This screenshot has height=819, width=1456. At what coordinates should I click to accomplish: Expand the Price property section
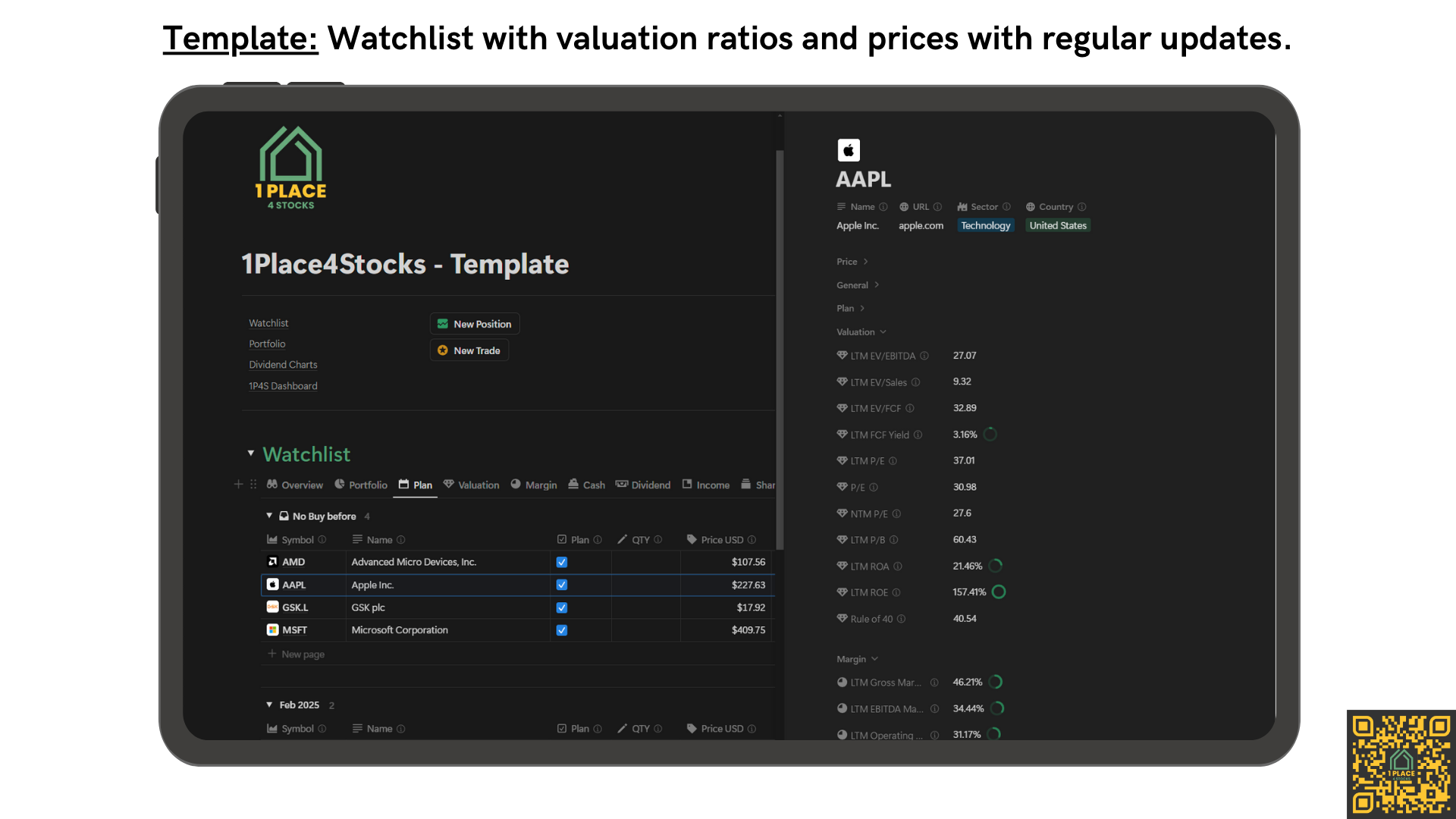click(852, 262)
